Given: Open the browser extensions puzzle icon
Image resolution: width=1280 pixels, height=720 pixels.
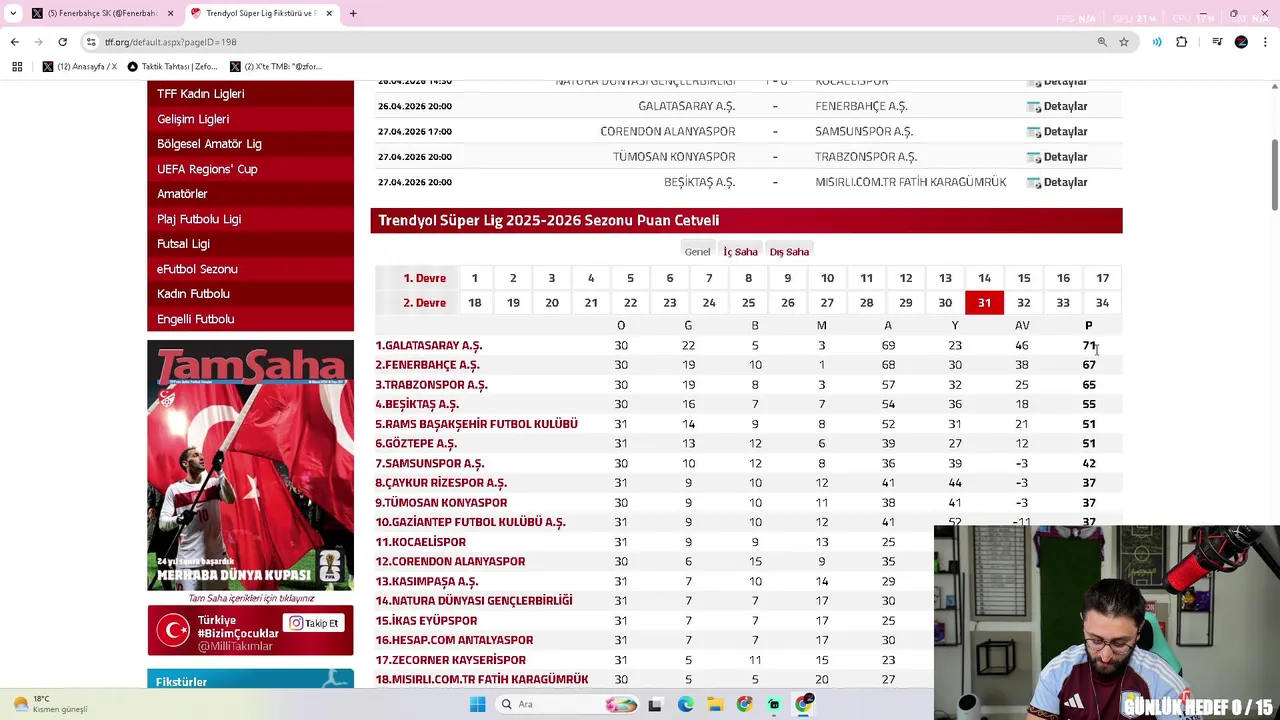Looking at the screenshot, I should (x=1182, y=42).
